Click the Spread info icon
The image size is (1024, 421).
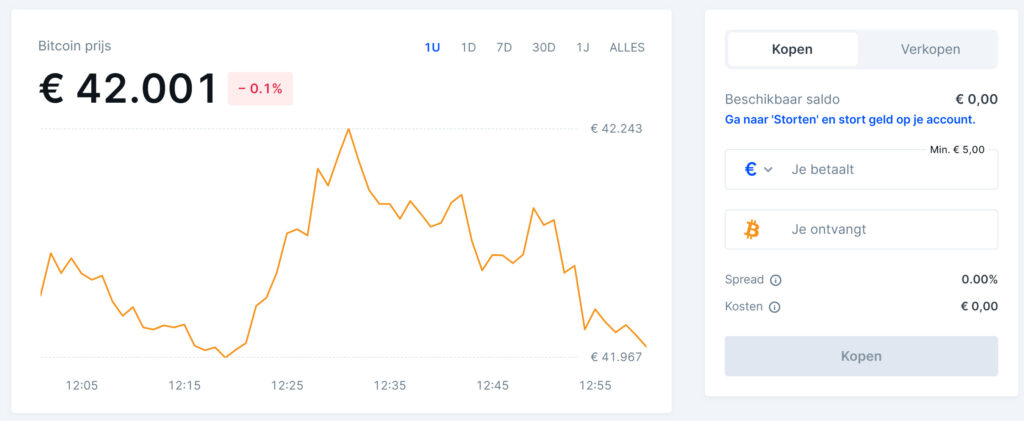click(776, 280)
